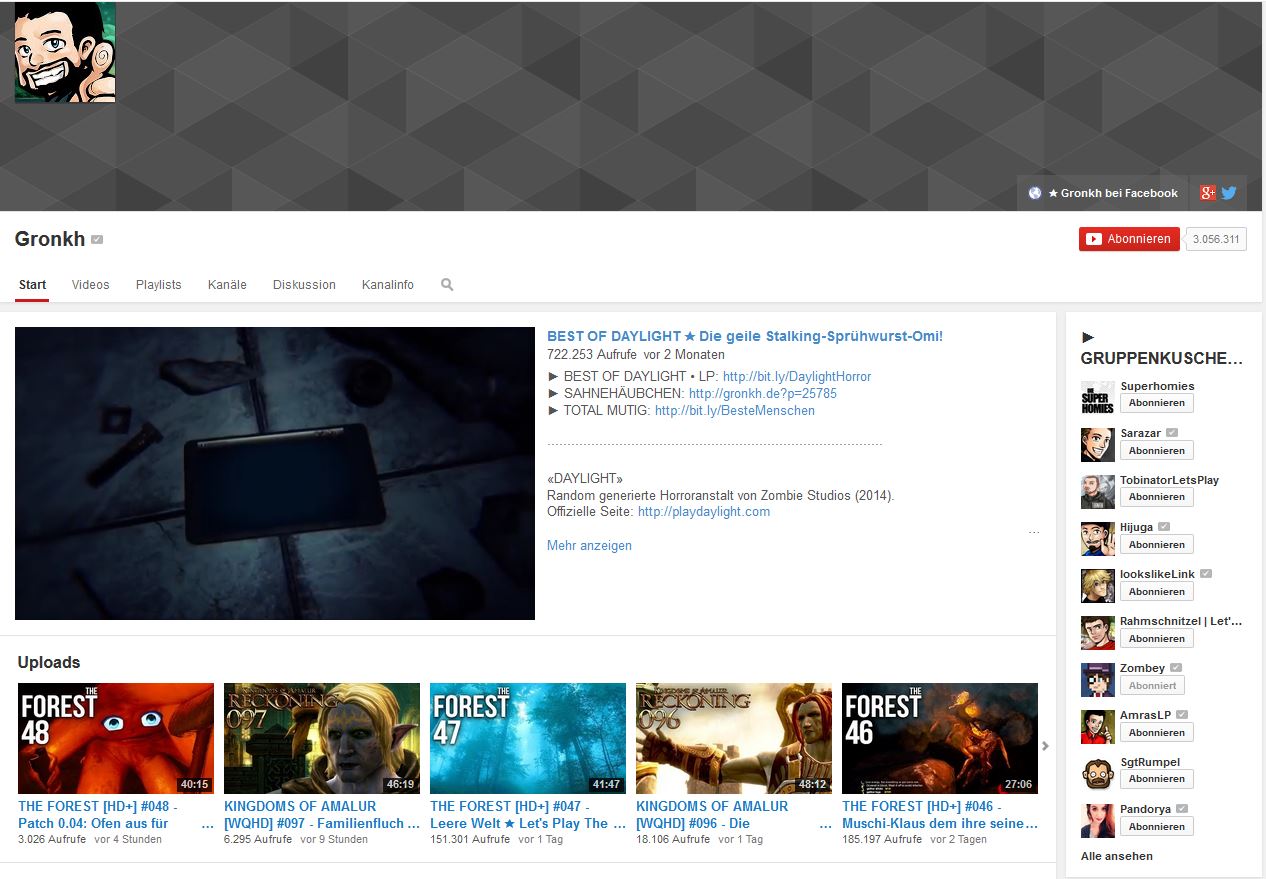1266x879 pixels.
Task: Subscribe to lookslikeLink channel
Action: click(x=1156, y=592)
